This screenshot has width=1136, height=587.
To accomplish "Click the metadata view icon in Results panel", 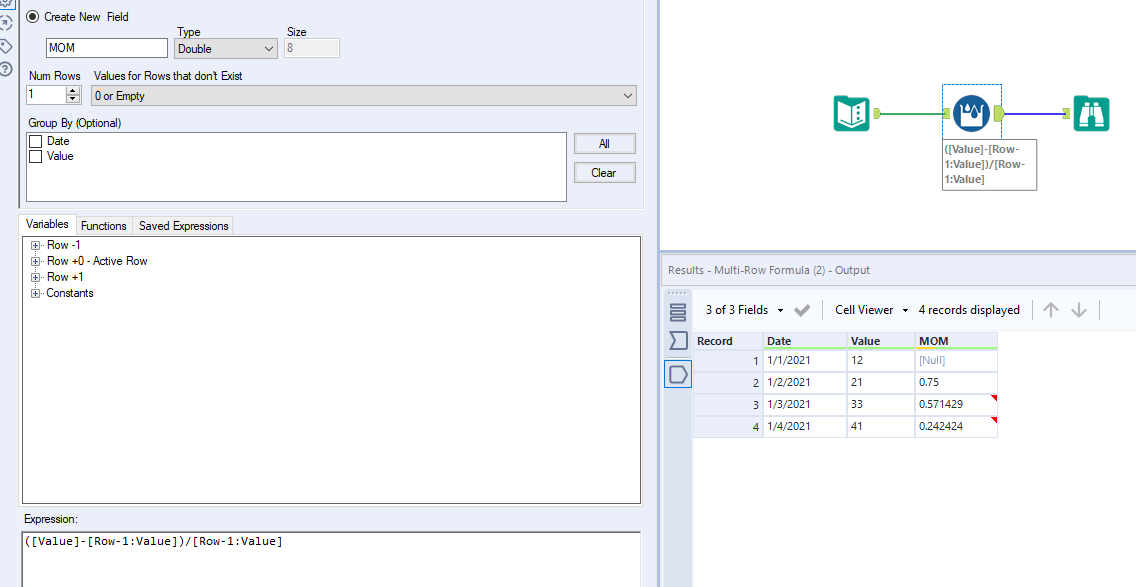I will 678,313.
